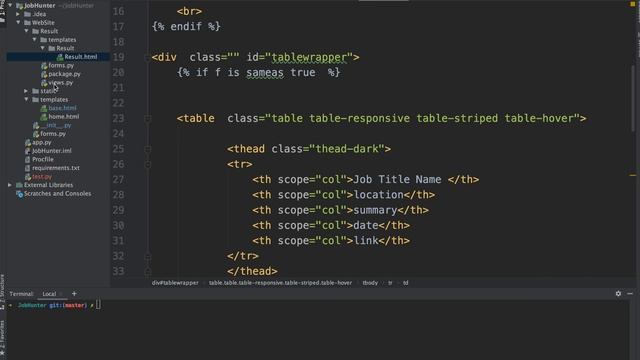Collapse the Result folder under WebSite
This screenshot has width=640, height=360.
[27, 31]
